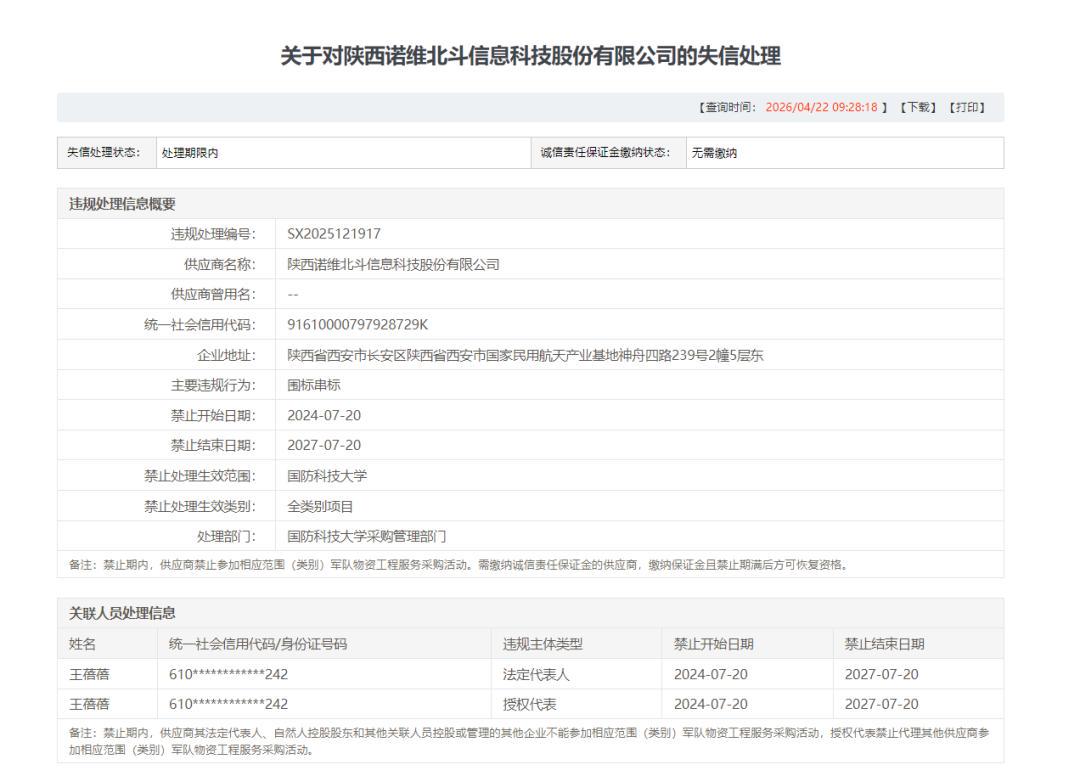Click the 围标串标 violation value
This screenshot has width=1080, height=776.
pos(314,385)
